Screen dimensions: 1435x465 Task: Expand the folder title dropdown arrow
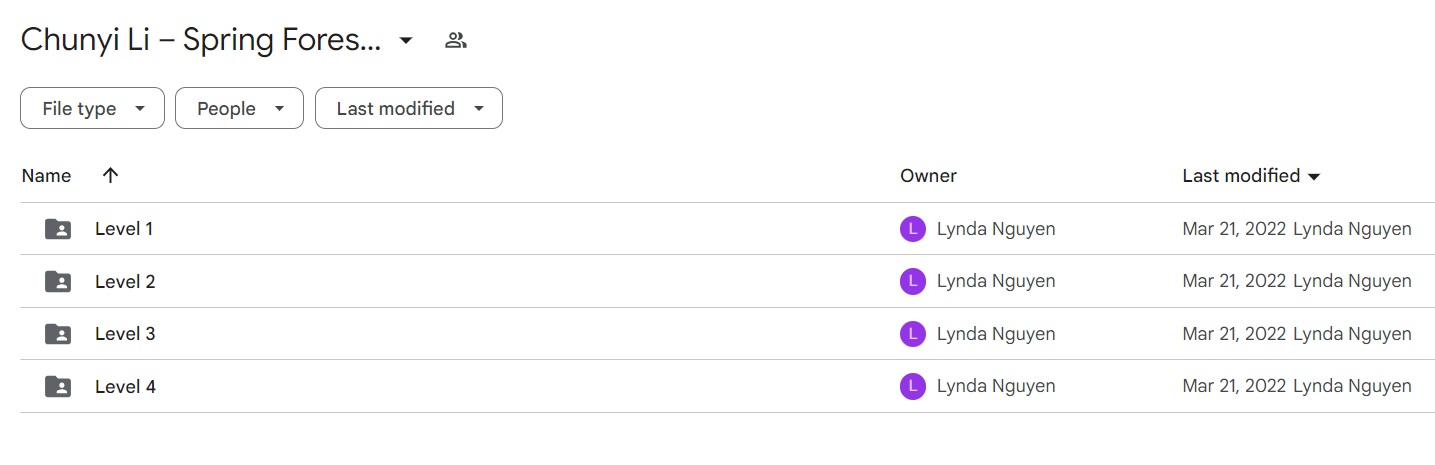[x=406, y=41]
